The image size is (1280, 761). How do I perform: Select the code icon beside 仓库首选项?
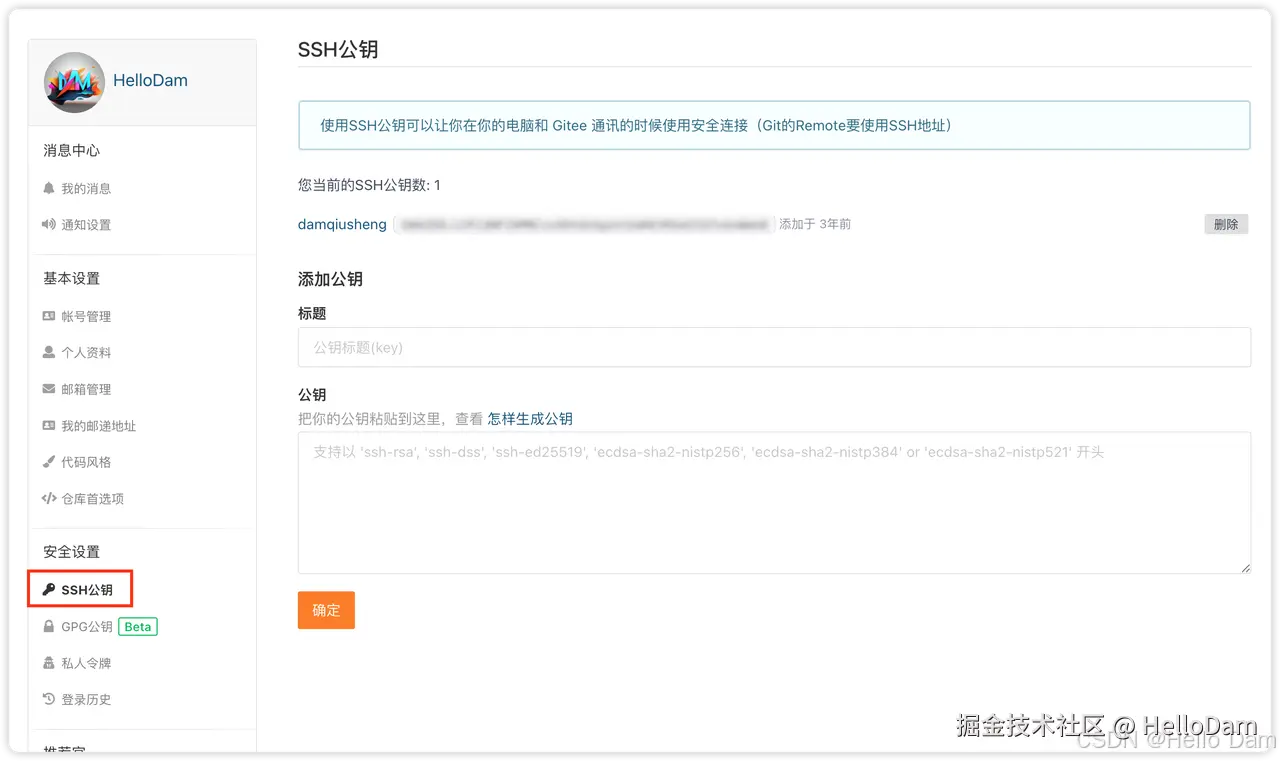click(x=48, y=498)
